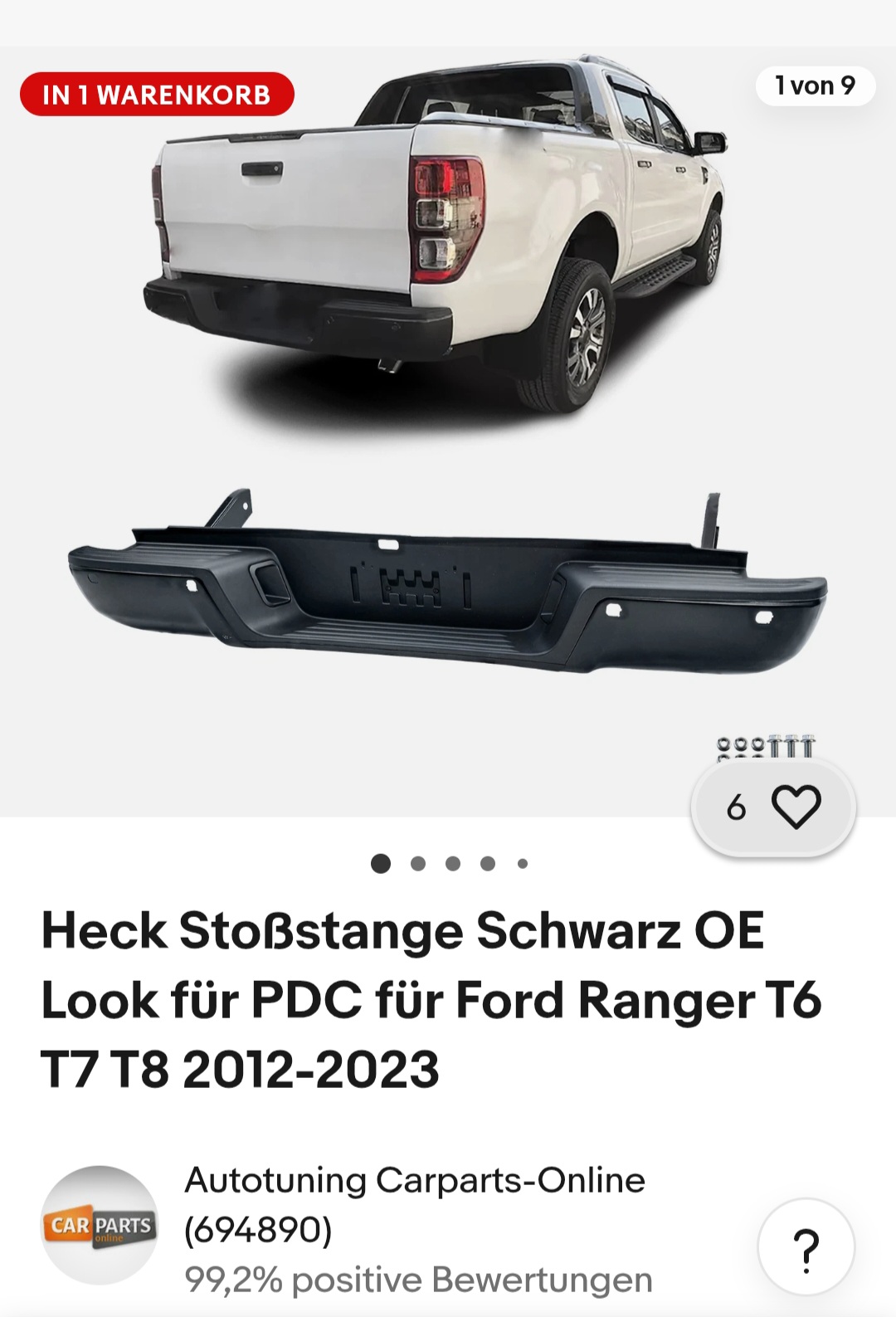This screenshot has height=1317, width=896.
Task: Open the black rear bumper image
Action: [x=448, y=581]
